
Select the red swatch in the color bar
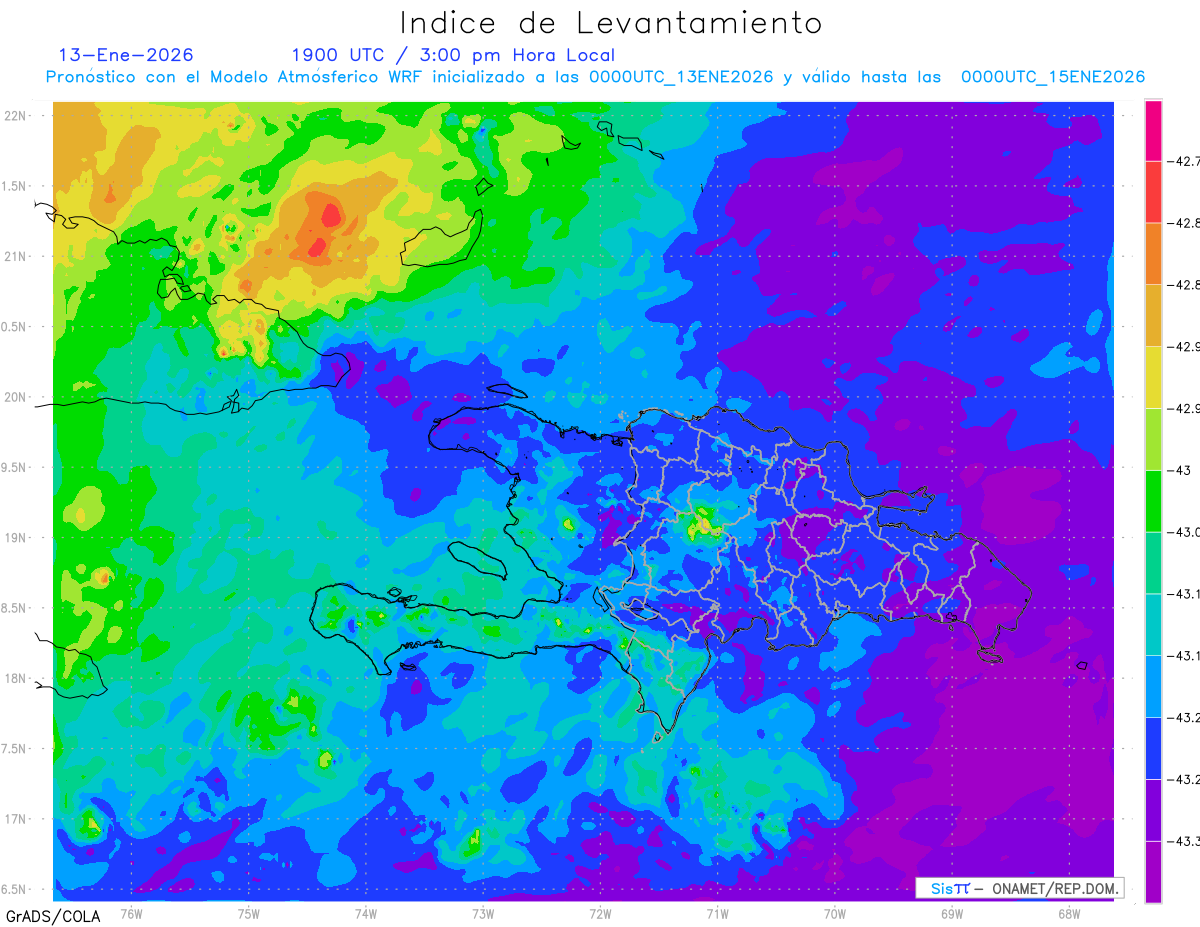tap(1153, 191)
